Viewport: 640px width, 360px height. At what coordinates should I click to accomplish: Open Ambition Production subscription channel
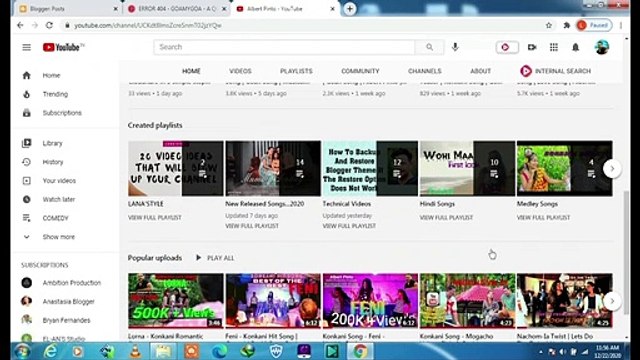61,283
